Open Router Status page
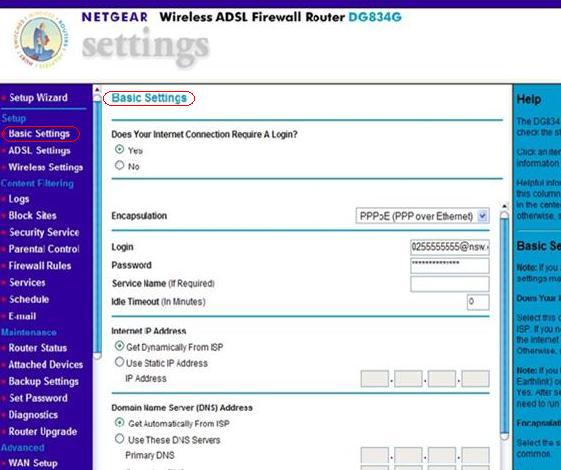The height and width of the screenshot is (470, 561). pyautogui.click(x=38, y=348)
